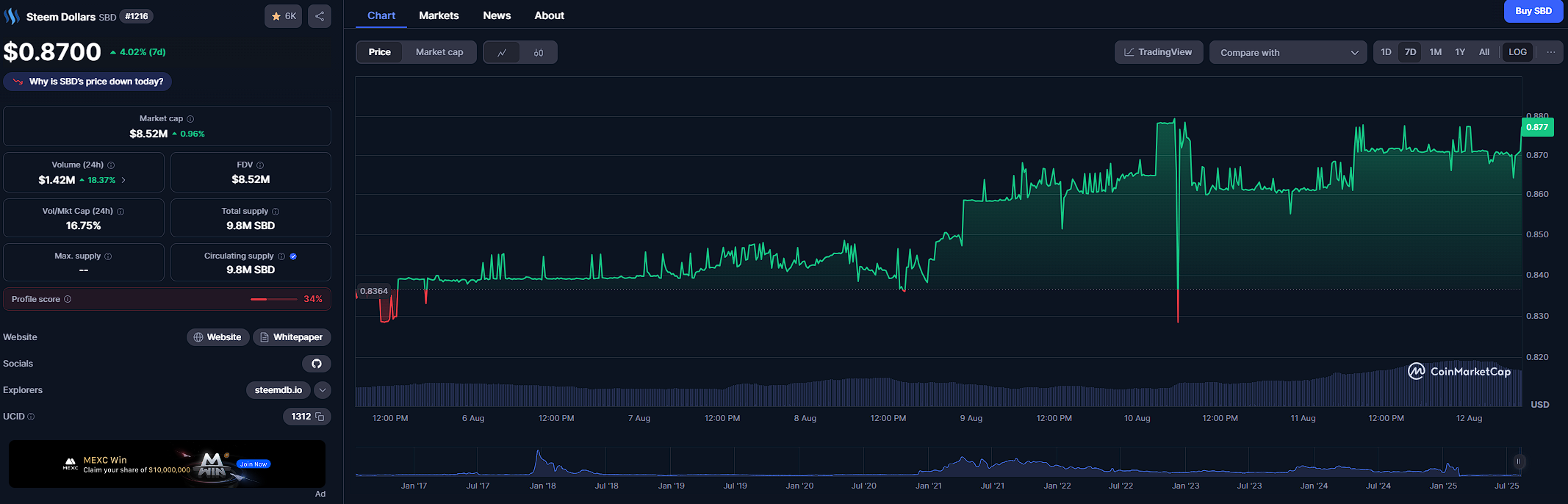Click the CoinMarketCap logo on the chart
The width and height of the screenshot is (1568, 504).
(1459, 372)
